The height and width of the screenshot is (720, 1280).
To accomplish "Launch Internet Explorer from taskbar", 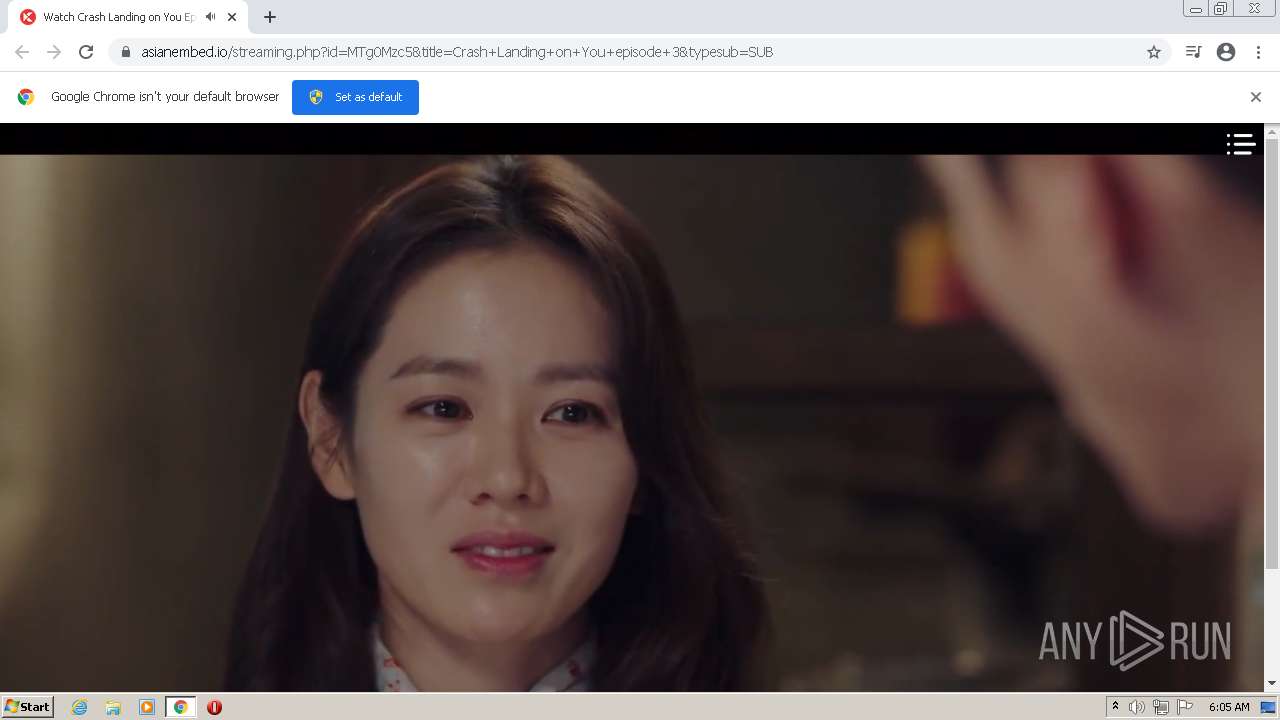I will (x=80, y=707).
